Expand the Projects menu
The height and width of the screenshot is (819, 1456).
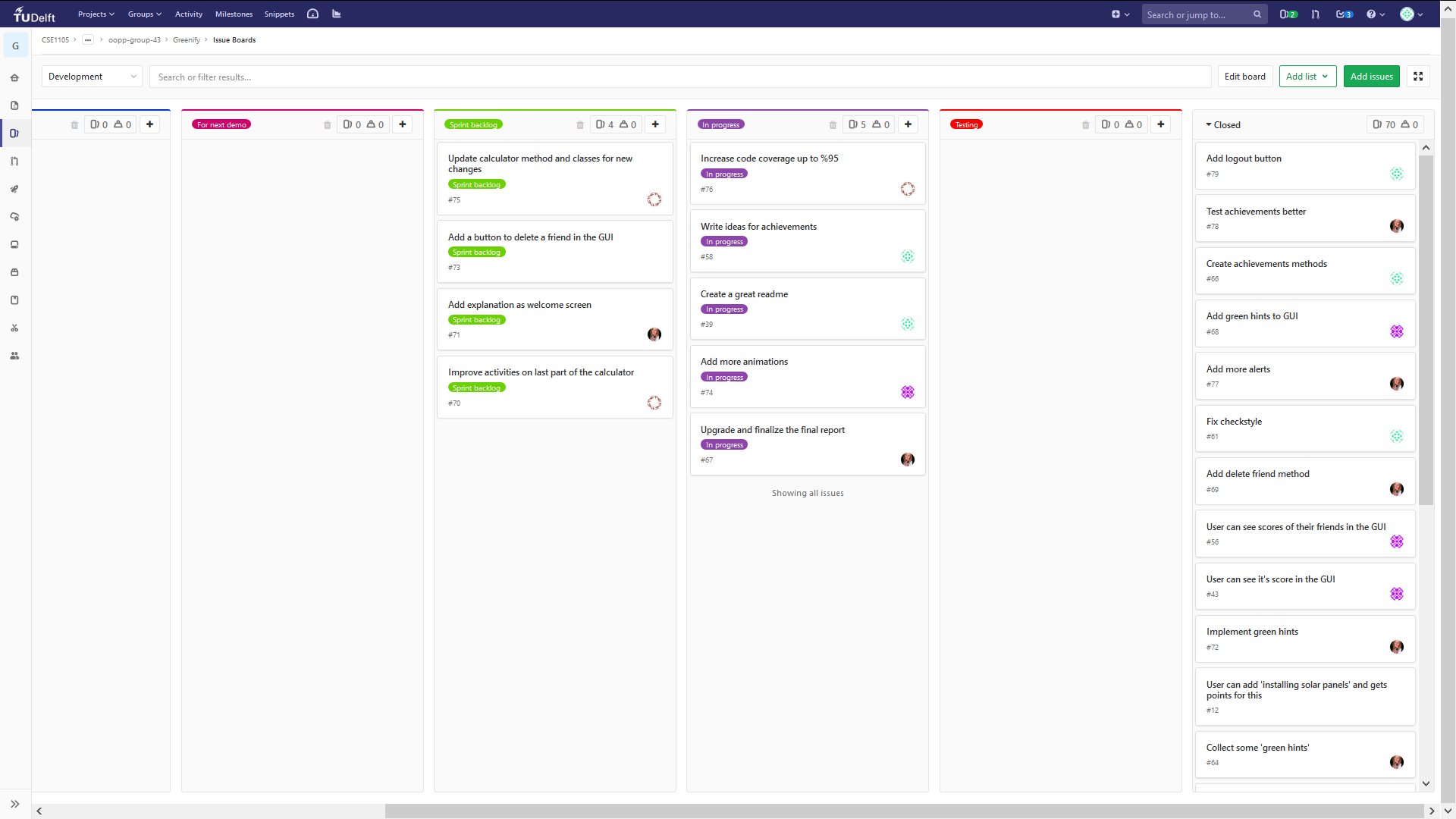click(x=96, y=14)
